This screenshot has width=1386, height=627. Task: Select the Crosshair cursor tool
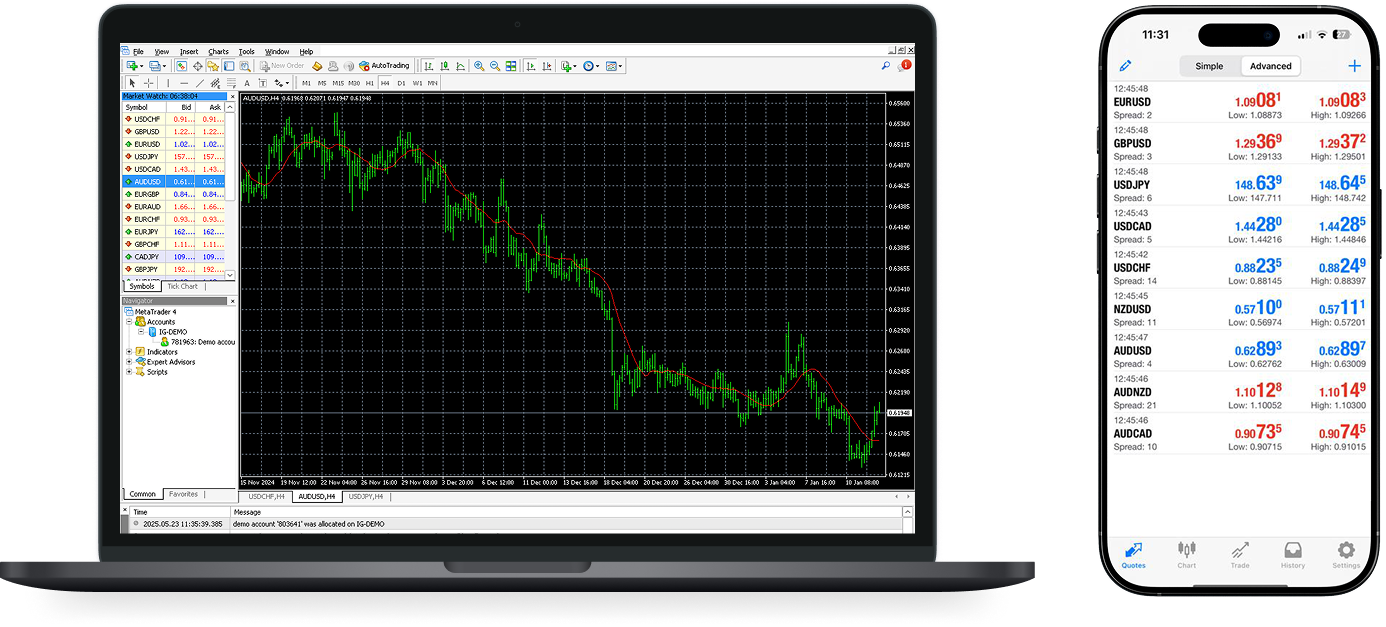point(148,83)
